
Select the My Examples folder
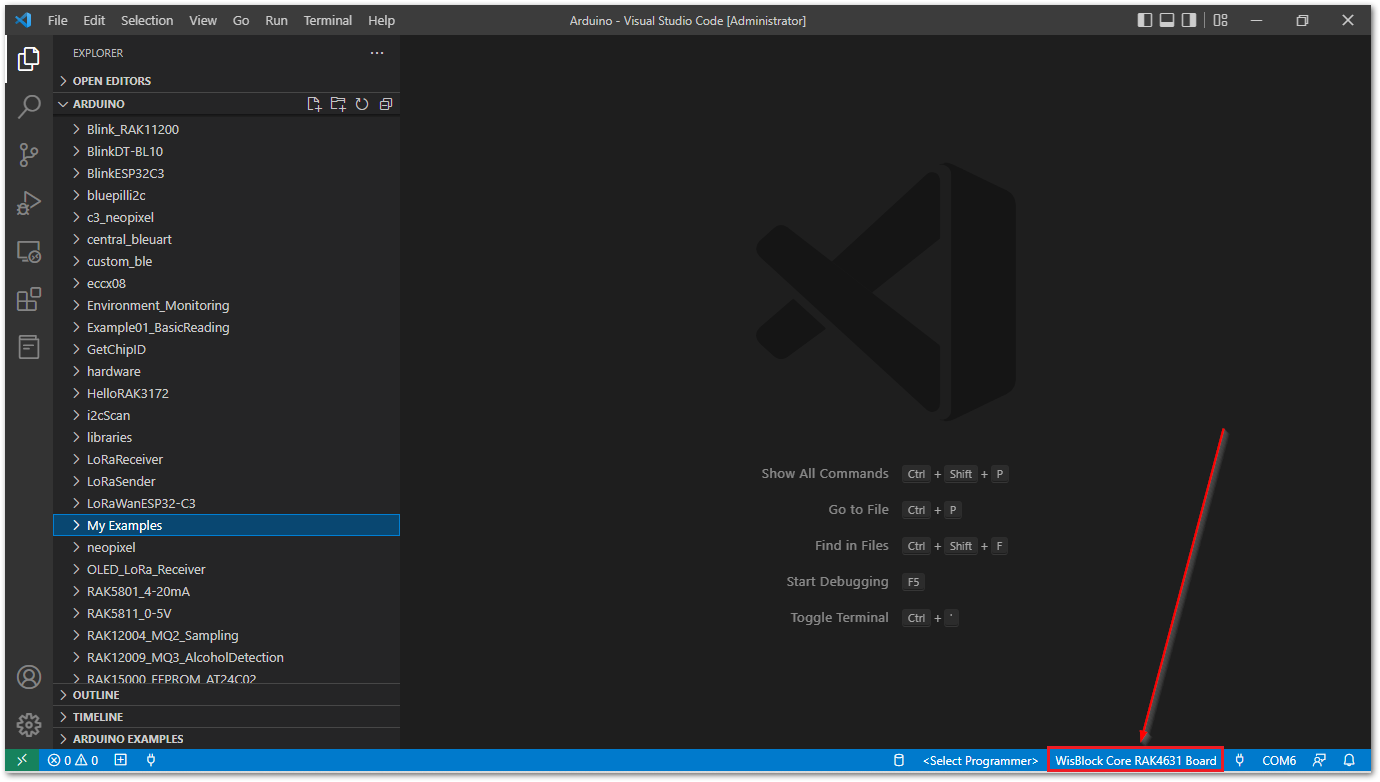[226, 526]
